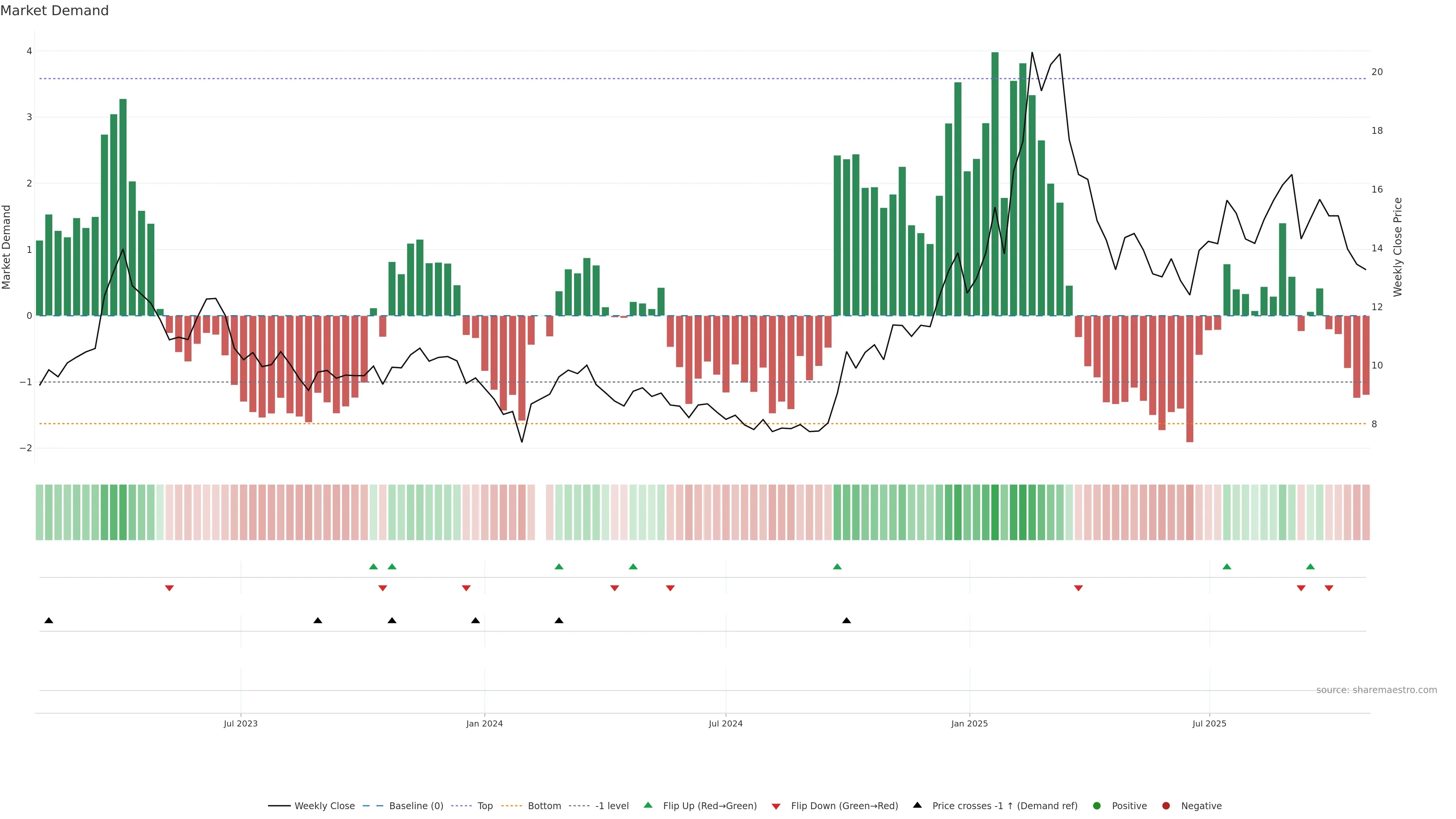Click the green Flip Up legend triangle

[648, 805]
